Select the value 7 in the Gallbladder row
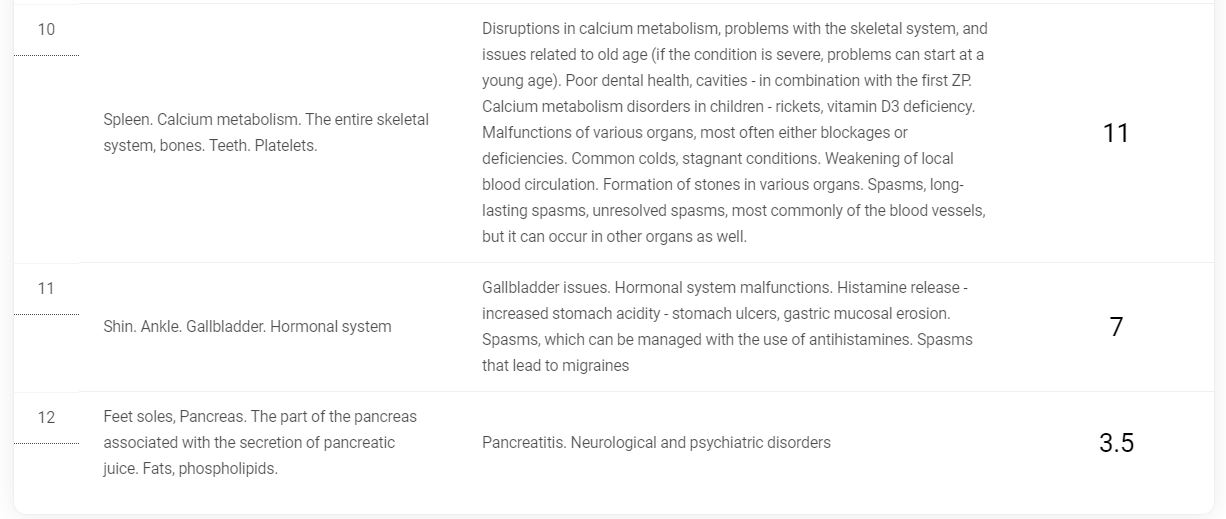 point(1116,327)
